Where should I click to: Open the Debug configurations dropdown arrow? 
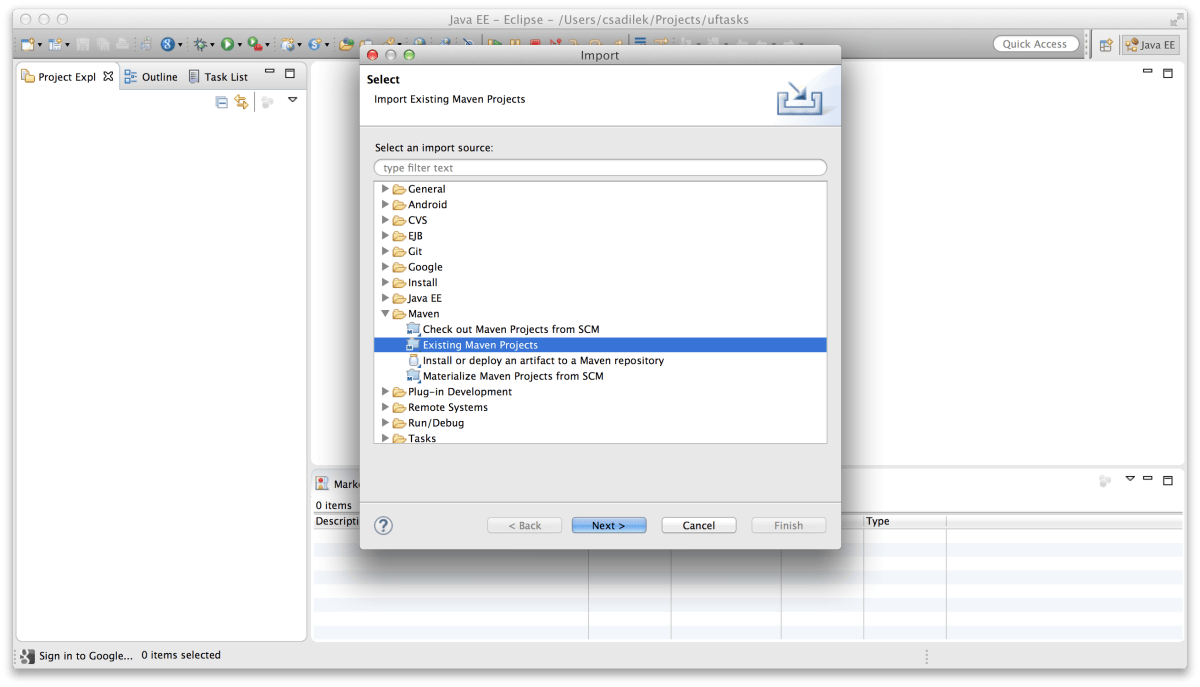213,45
